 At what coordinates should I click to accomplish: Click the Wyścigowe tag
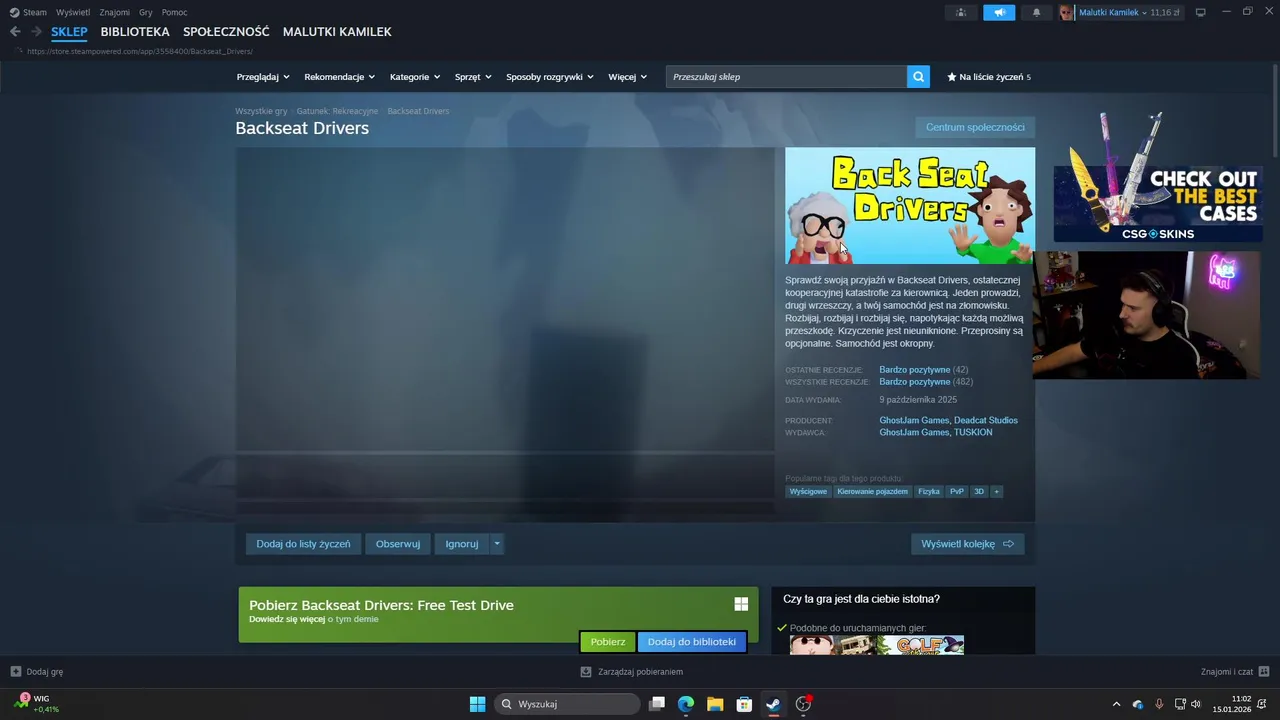(808, 491)
